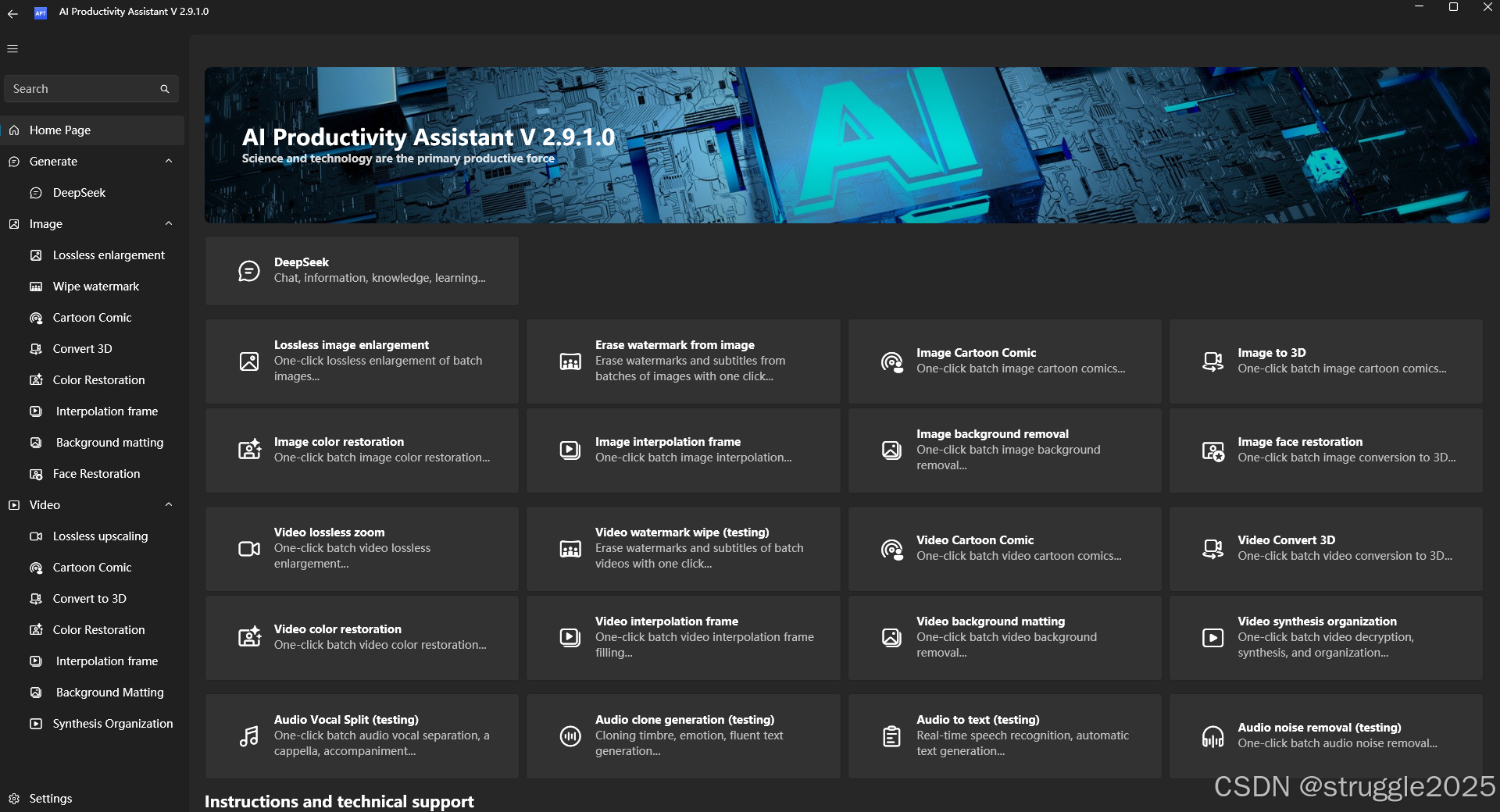Click Video color restoration card icon
Viewport: 1500px width, 812px height.
[249, 637]
